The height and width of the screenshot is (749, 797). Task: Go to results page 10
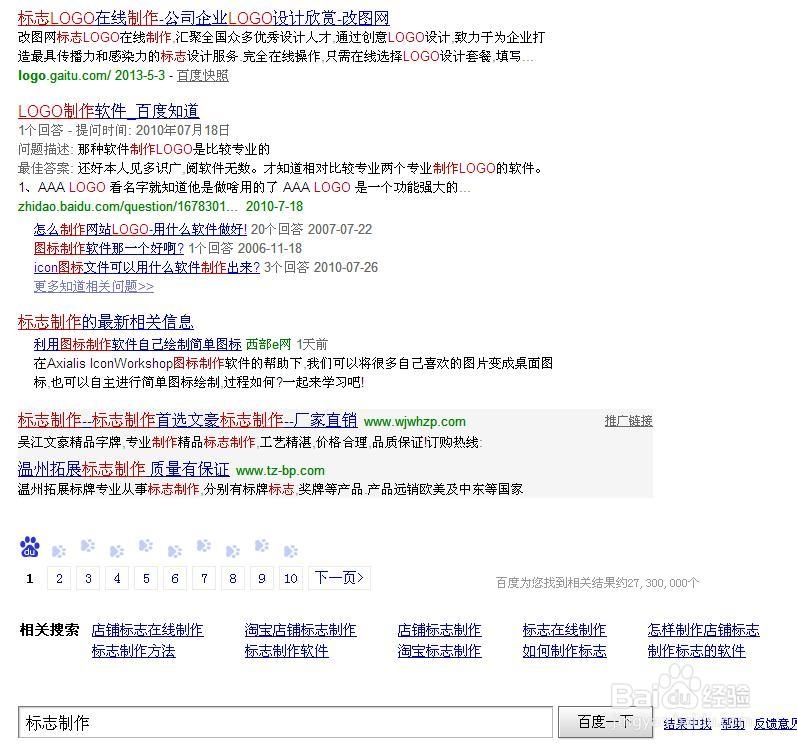291,578
